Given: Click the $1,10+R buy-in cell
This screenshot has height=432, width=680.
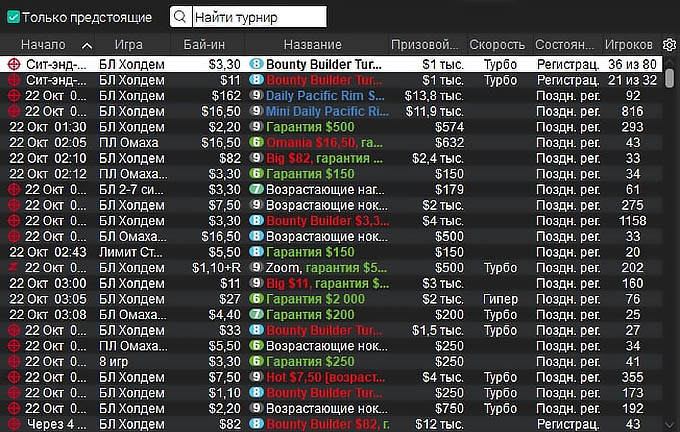Looking at the screenshot, I should (x=216, y=268).
